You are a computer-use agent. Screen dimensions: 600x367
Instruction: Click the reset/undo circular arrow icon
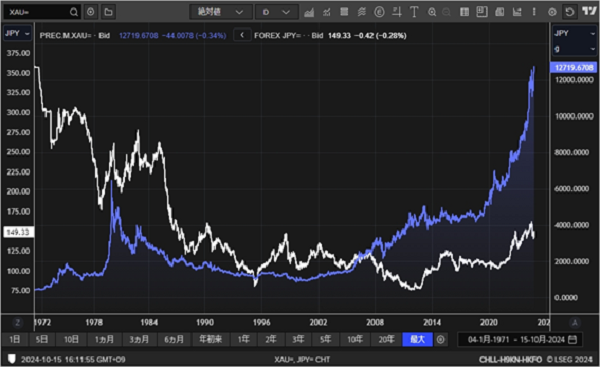tap(570, 12)
